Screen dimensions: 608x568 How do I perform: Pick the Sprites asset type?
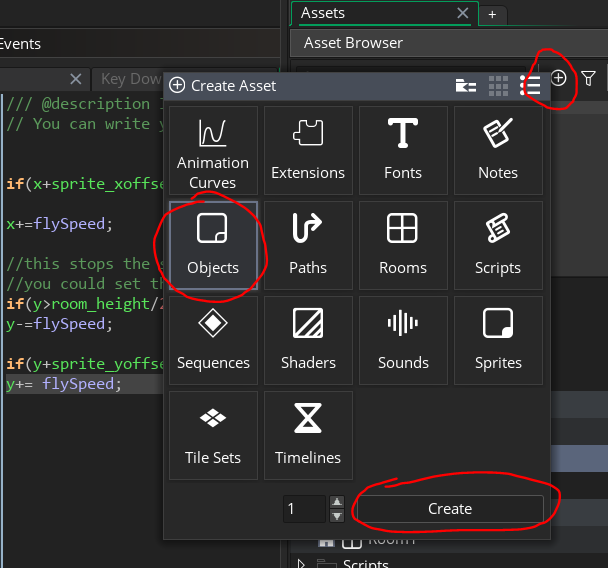(x=498, y=340)
